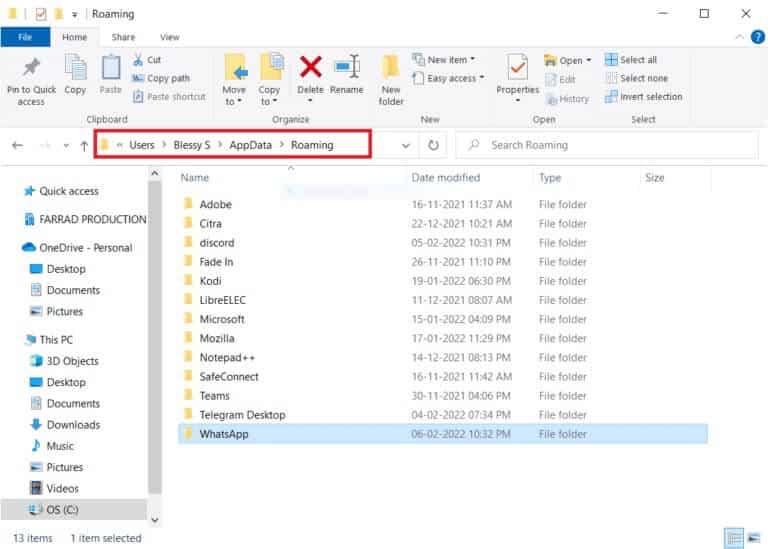This screenshot has width=768, height=549.
Task: Click Blessy S in the address path
Action: [x=192, y=145]
